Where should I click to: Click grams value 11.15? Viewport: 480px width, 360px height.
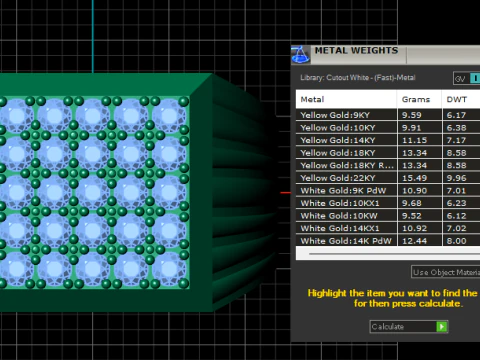414,140
